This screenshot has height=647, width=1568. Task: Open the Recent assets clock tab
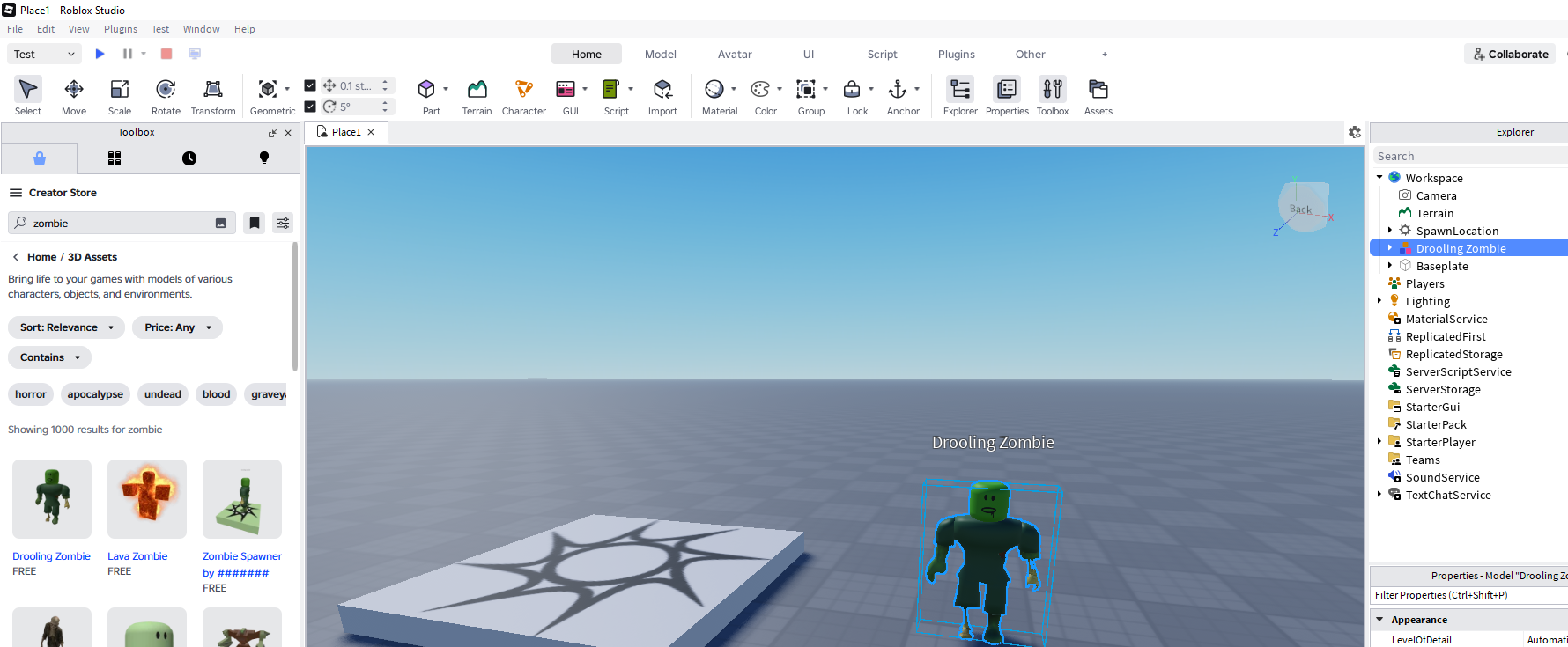click(x=189, y=158)
